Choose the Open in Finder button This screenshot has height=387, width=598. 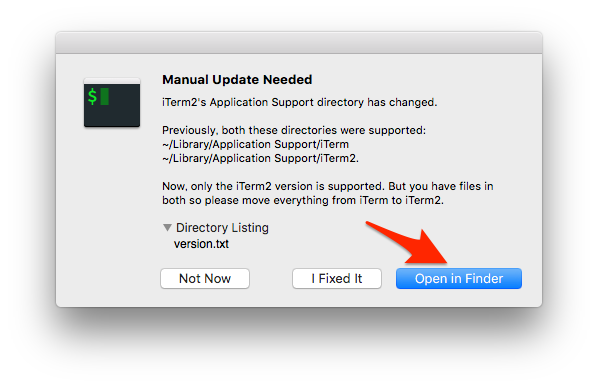459,278
